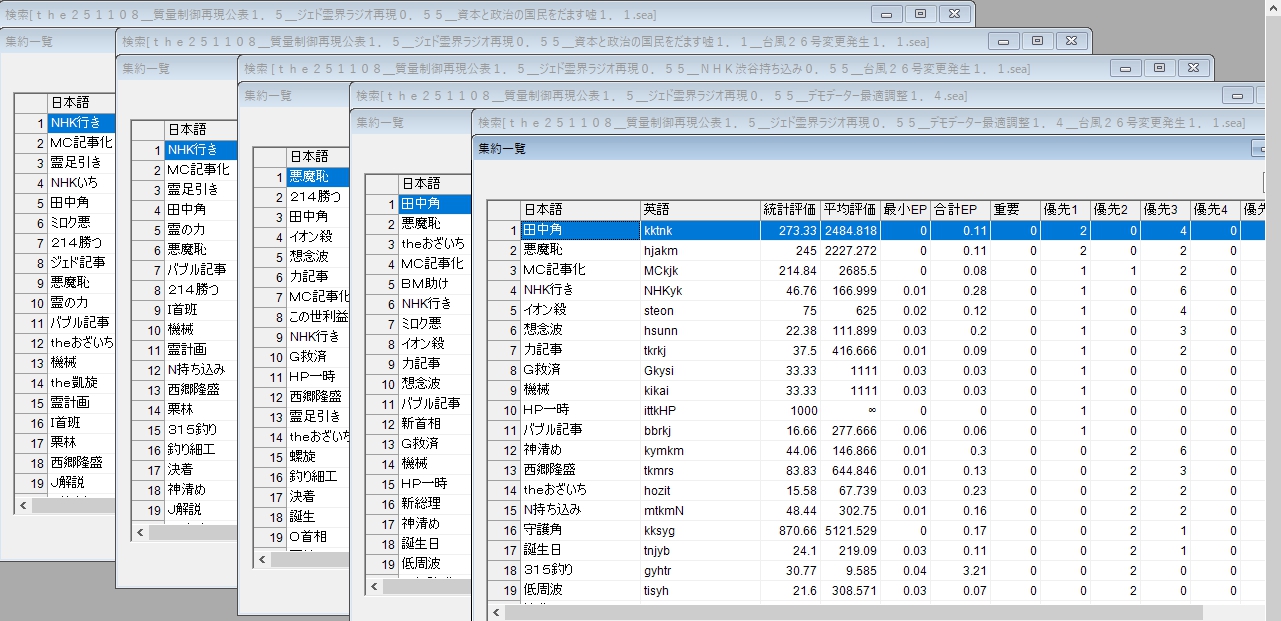Select row number 12 神清め in the front table

[x=580, y=450]
